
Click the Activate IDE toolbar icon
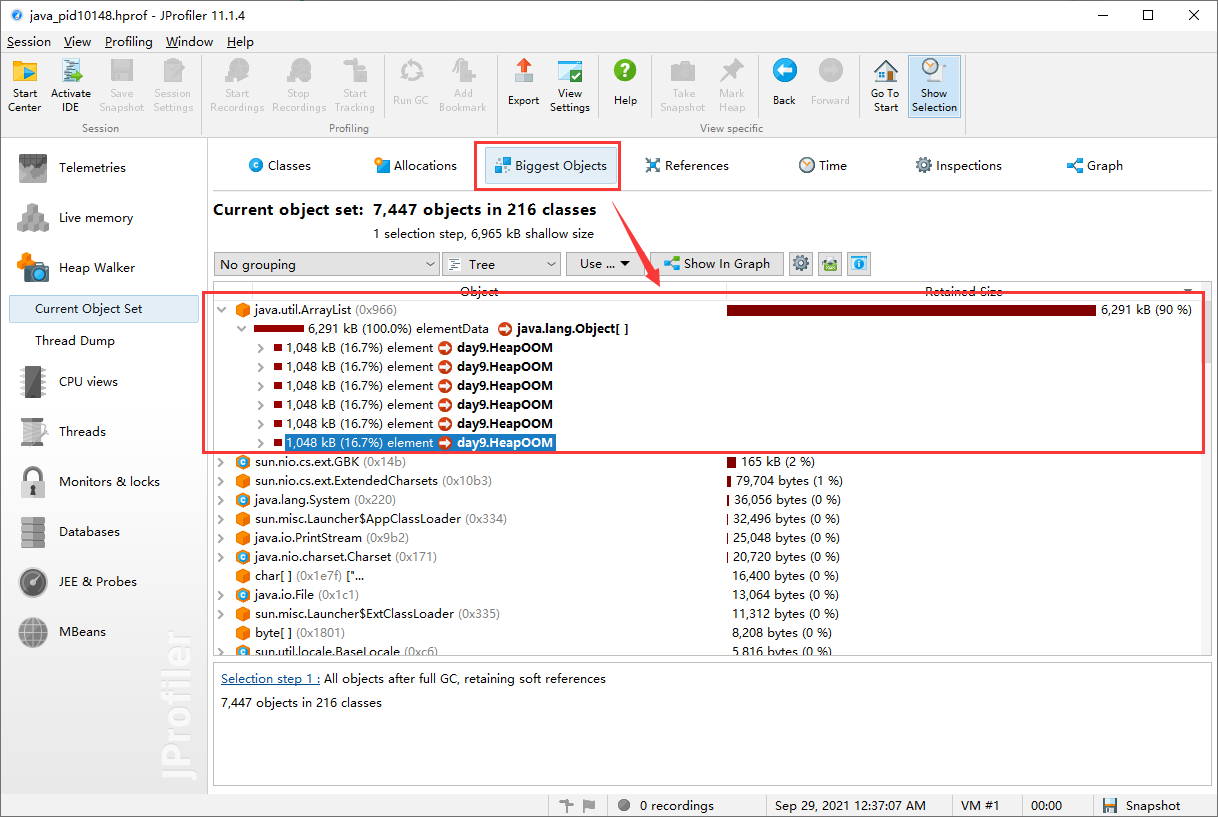click(x=71, y=86)
